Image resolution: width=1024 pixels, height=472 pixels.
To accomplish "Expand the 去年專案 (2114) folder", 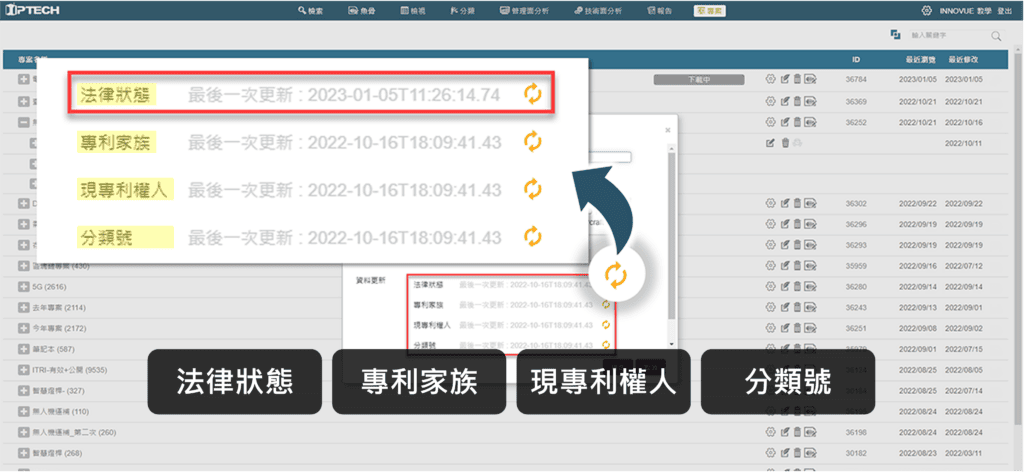I will (x=24, y=307).
